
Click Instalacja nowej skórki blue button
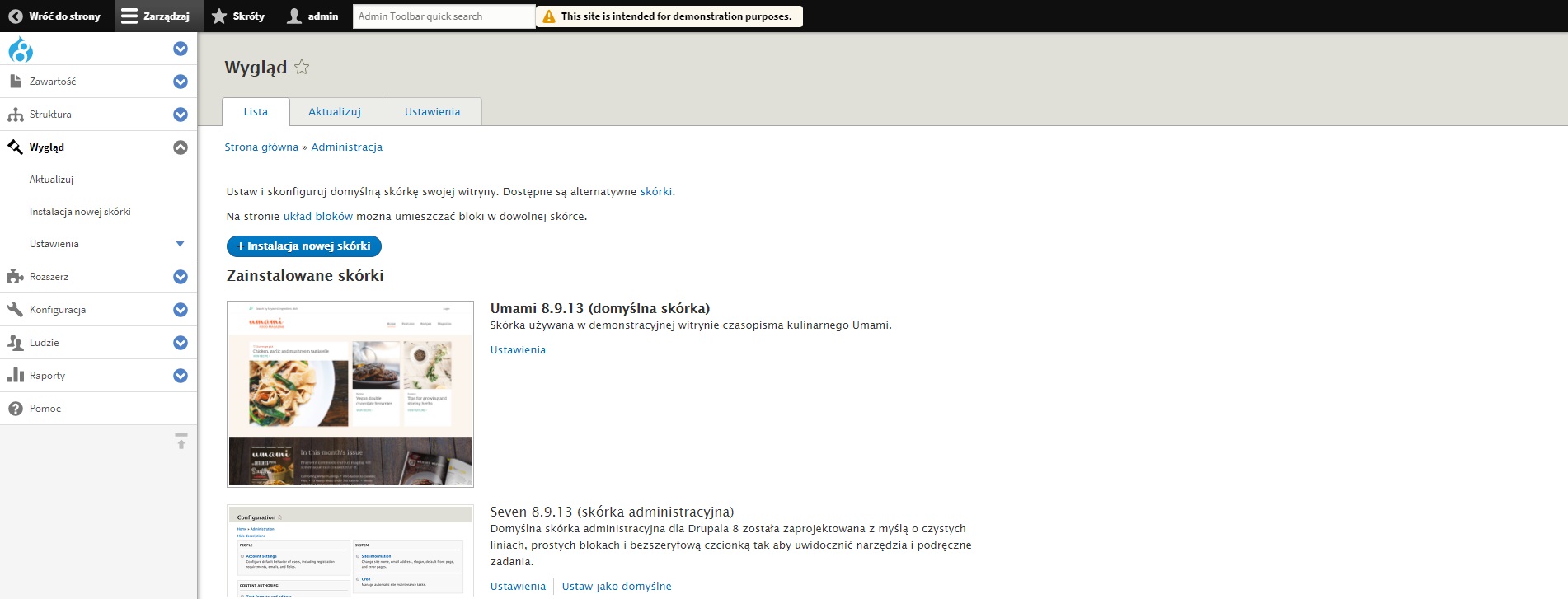coord(304,246)
